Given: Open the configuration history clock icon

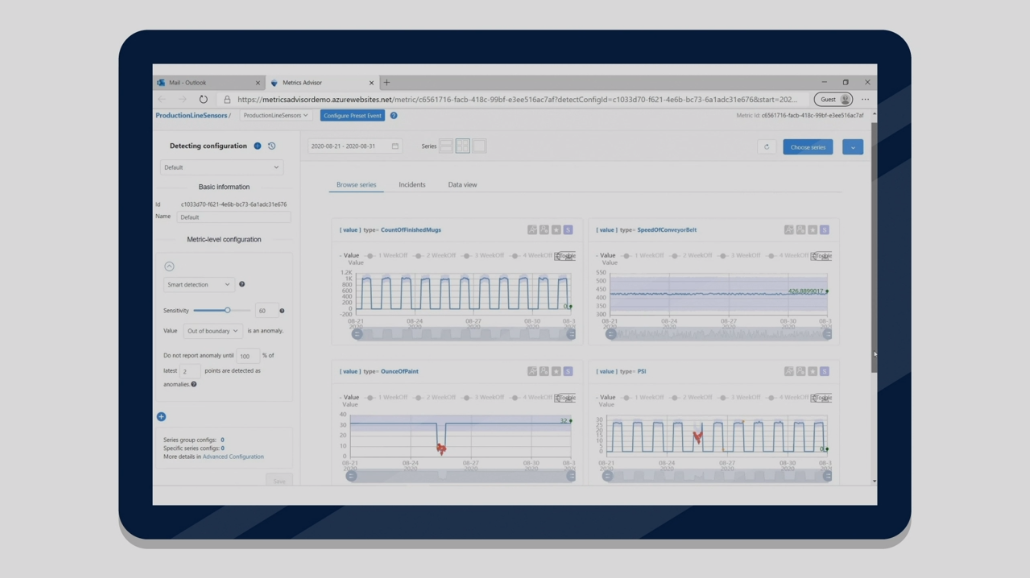Looking at the screenshot, I should coord(271,146).
